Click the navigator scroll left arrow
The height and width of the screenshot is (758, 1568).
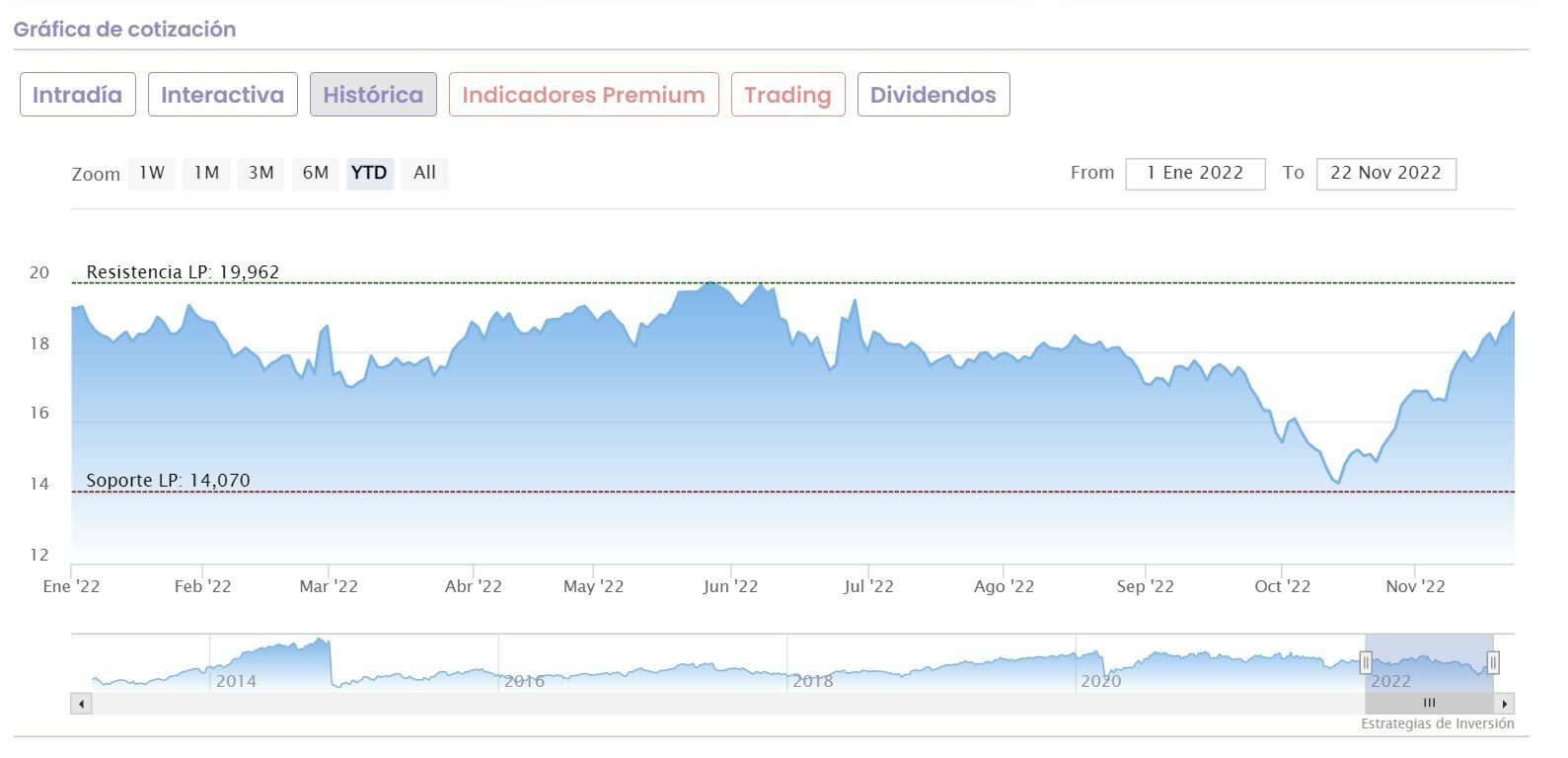pos(82,704)
